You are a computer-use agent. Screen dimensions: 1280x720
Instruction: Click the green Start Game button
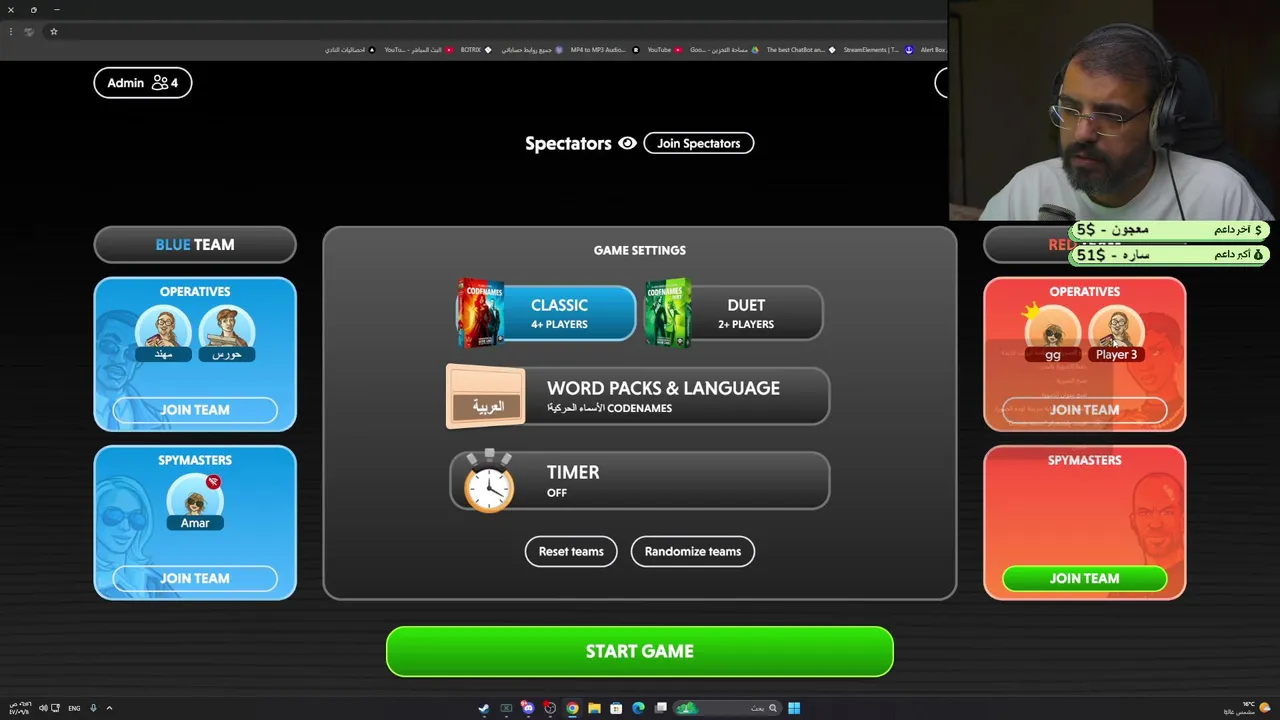[640, 651]
